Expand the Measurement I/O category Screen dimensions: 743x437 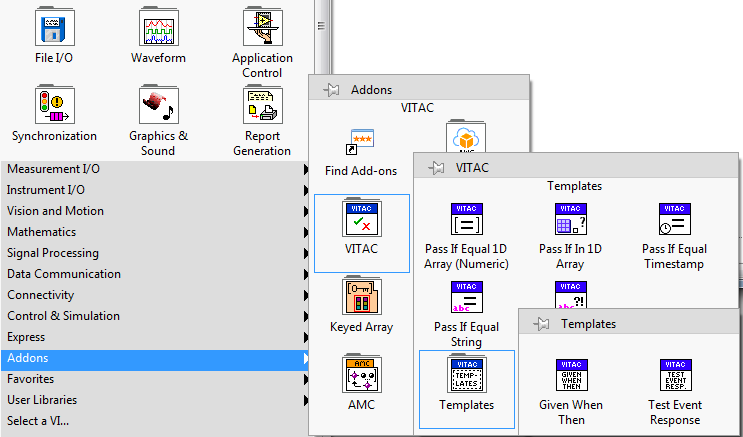[x=154, y=169]
